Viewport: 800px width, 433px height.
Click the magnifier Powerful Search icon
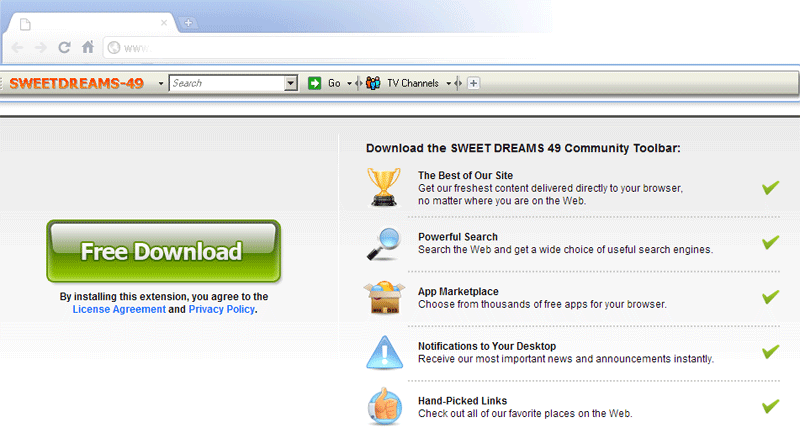384,243
